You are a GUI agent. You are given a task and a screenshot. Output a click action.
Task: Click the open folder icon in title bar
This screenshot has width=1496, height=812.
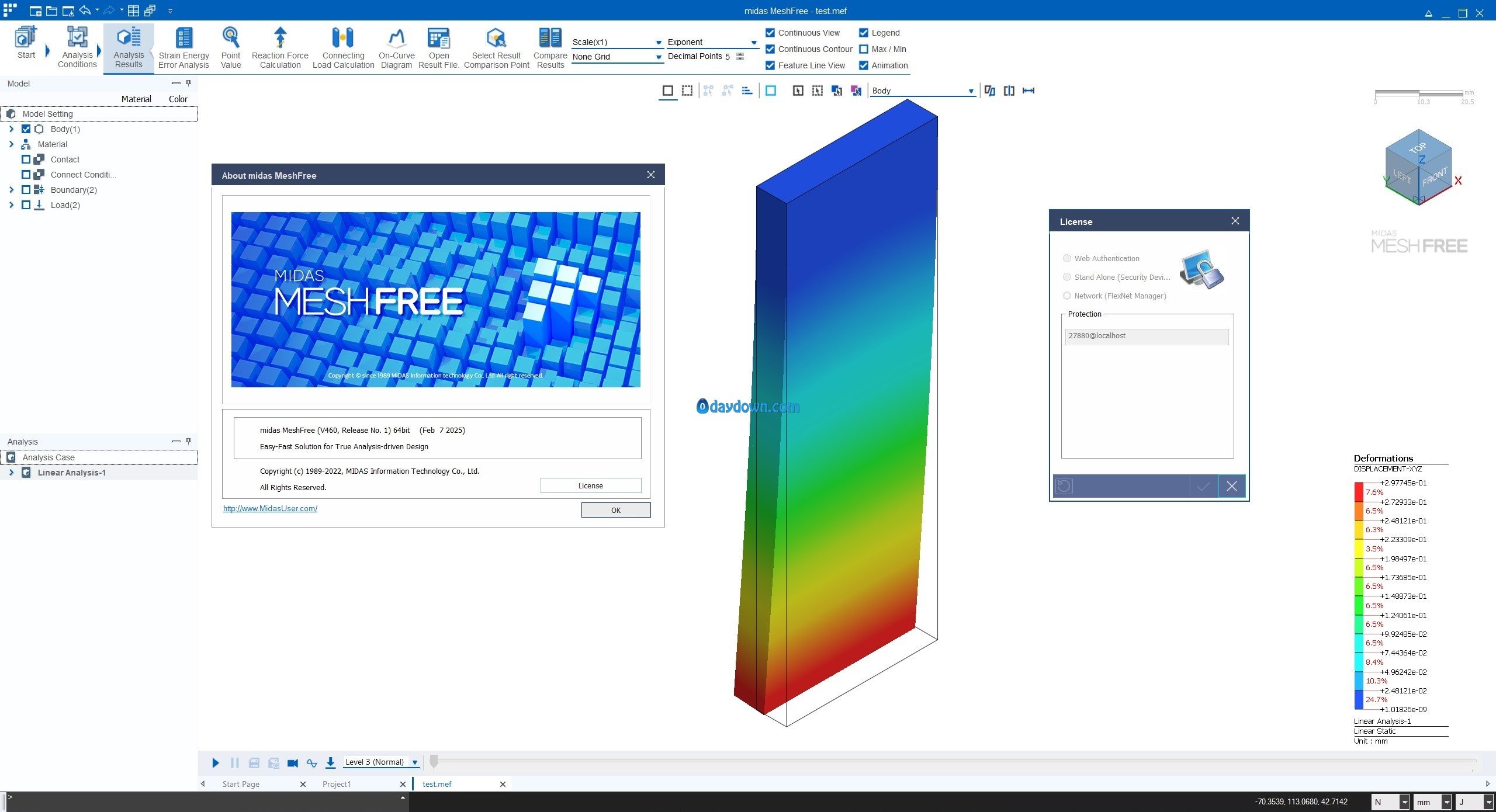pyautogui.click(x=51, y=11)
